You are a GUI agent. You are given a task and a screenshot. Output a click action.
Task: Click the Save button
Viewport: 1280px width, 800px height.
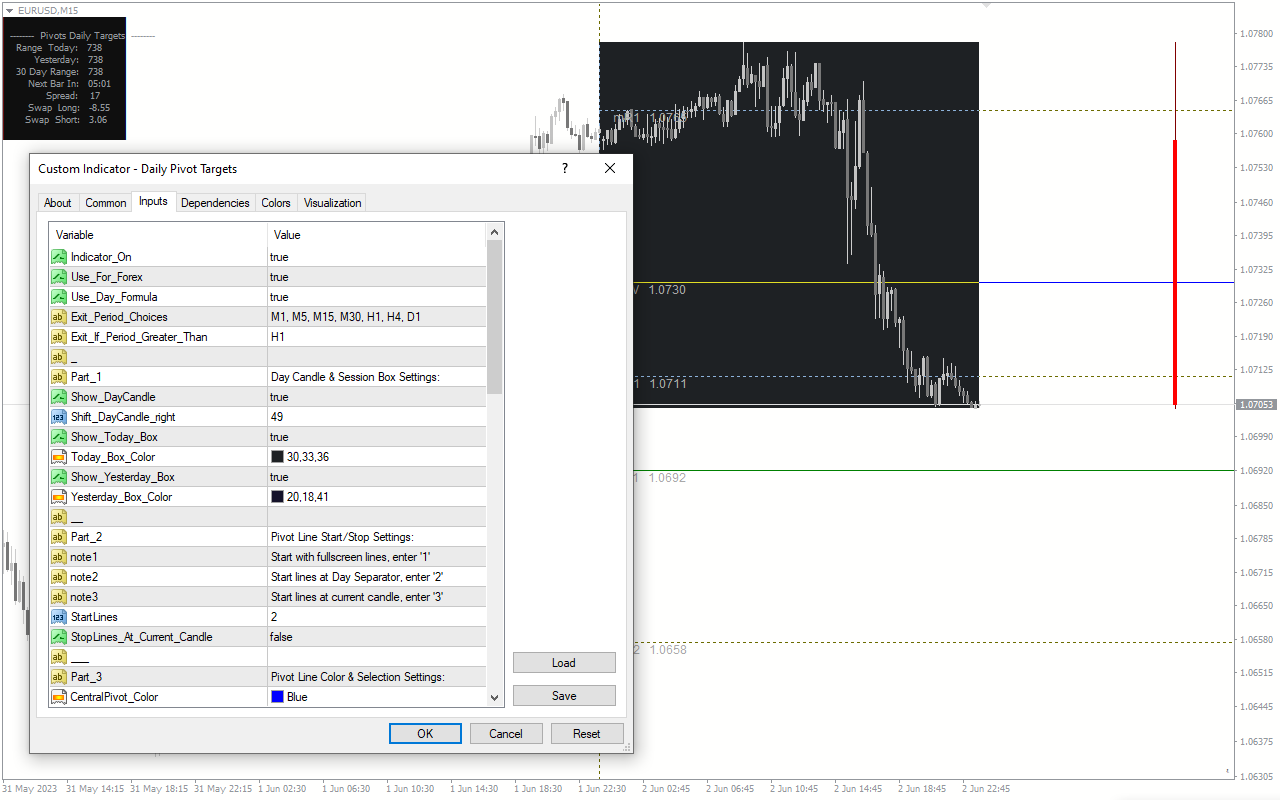564,696
